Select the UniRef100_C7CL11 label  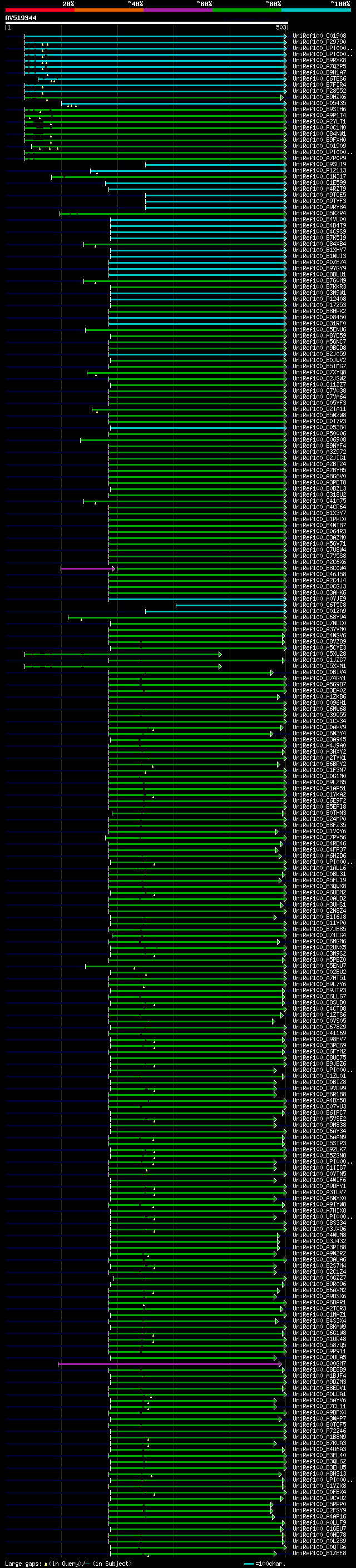point(319,1407)
